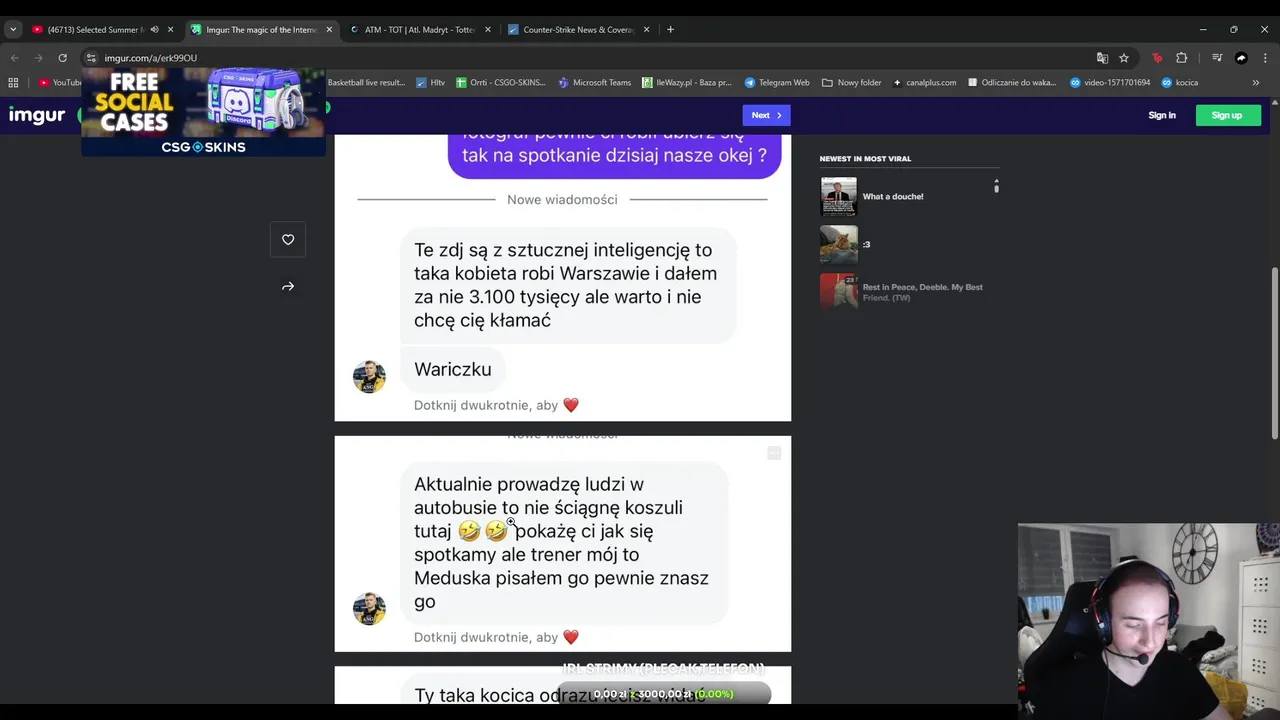The image size is (1280, 720).
Task: Open a new browser tab
Action: (x=670, y=29)
